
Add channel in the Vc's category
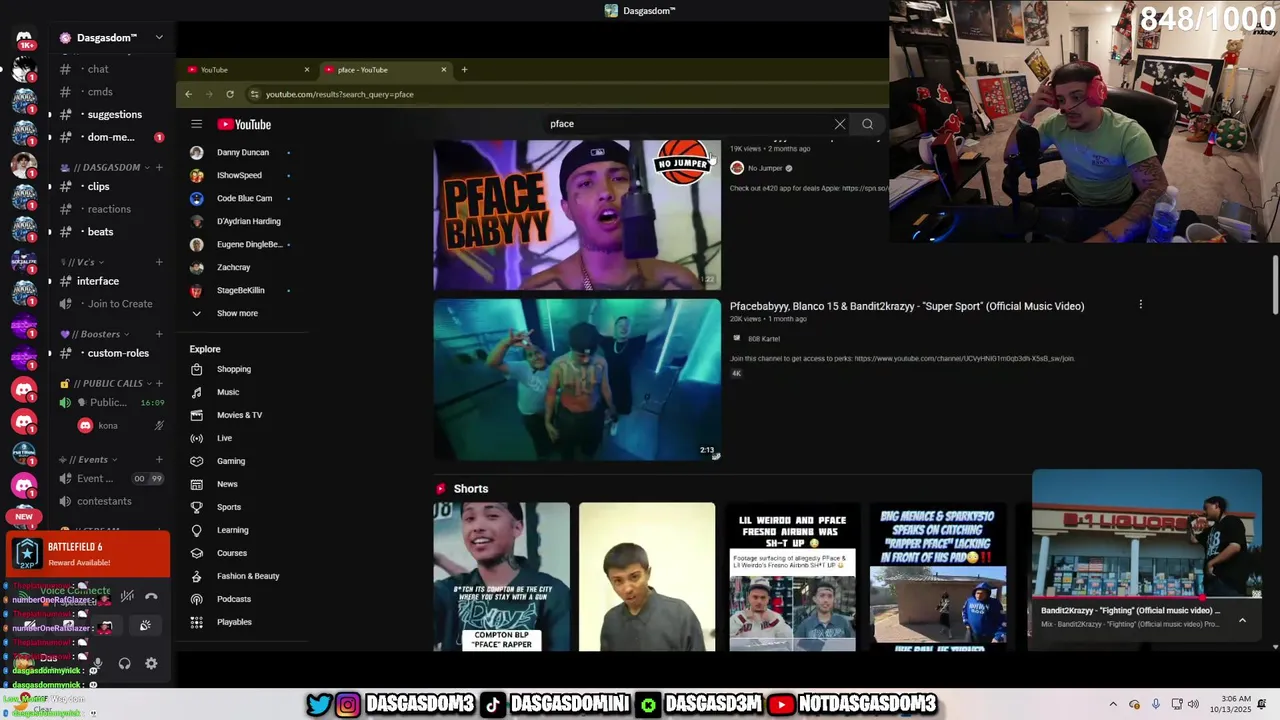click(158, 262)
